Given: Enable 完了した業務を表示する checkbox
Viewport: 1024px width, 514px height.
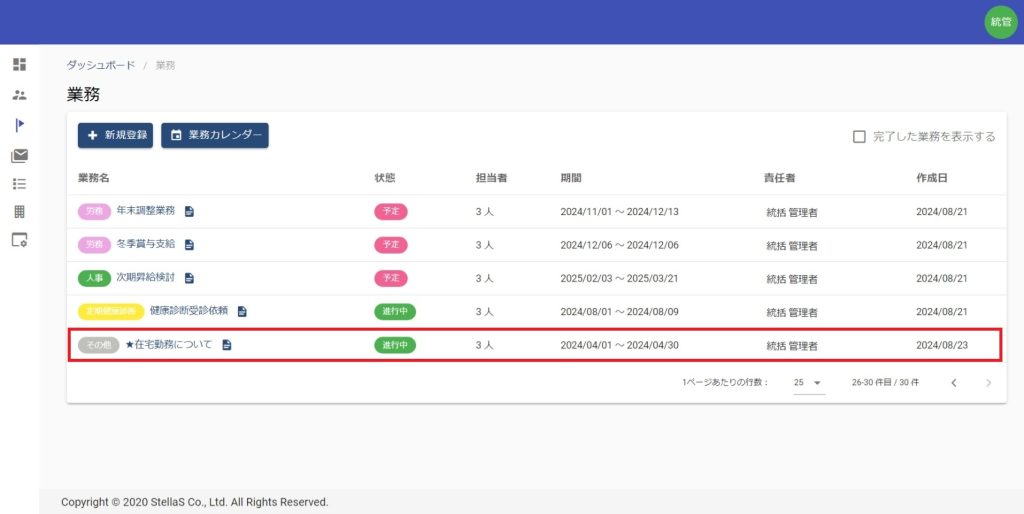Looking at the screenshot, I should click(x=859, y=137).
